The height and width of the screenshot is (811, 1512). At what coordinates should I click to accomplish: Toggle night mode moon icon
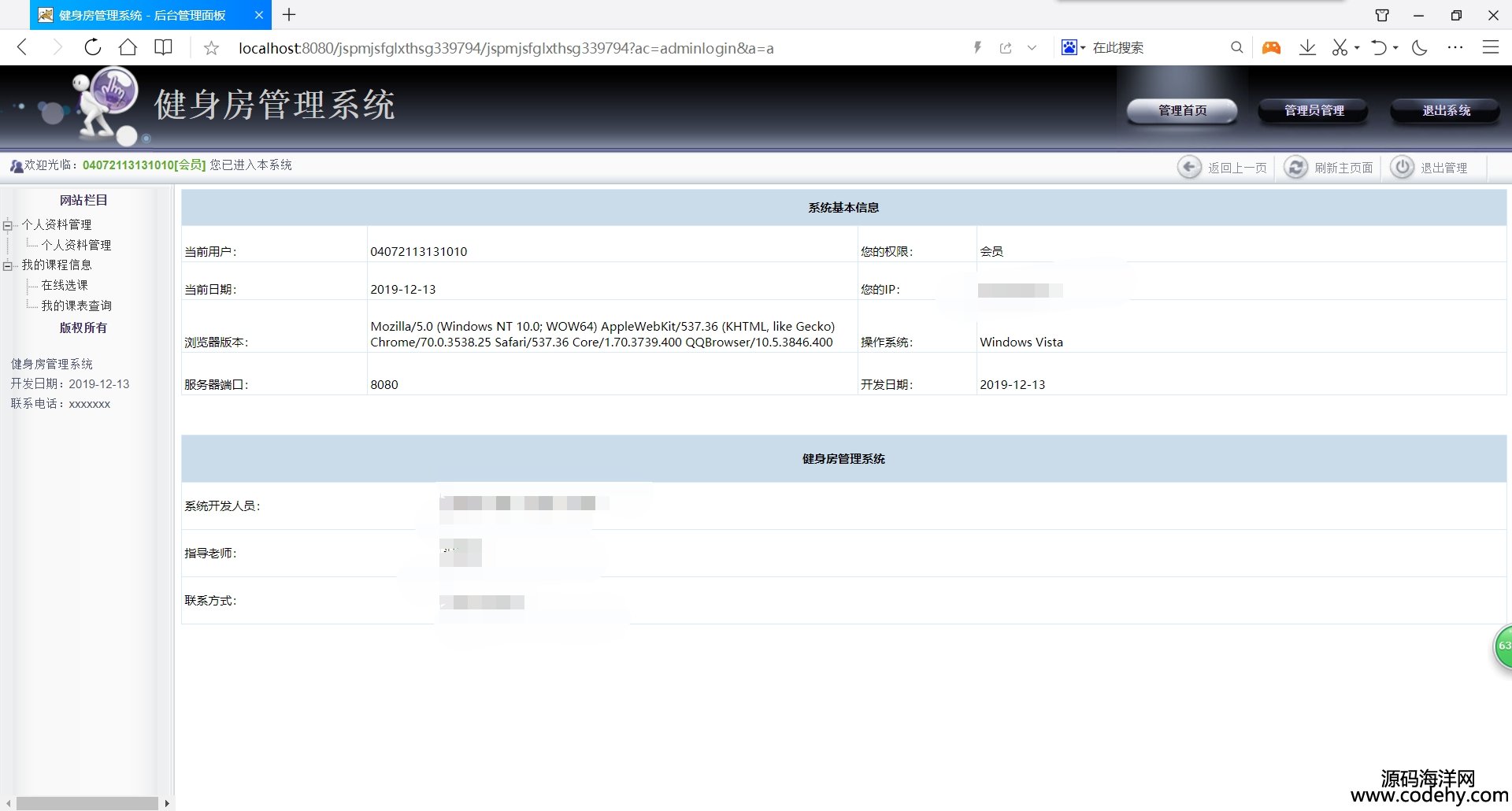coord(1420,48)
